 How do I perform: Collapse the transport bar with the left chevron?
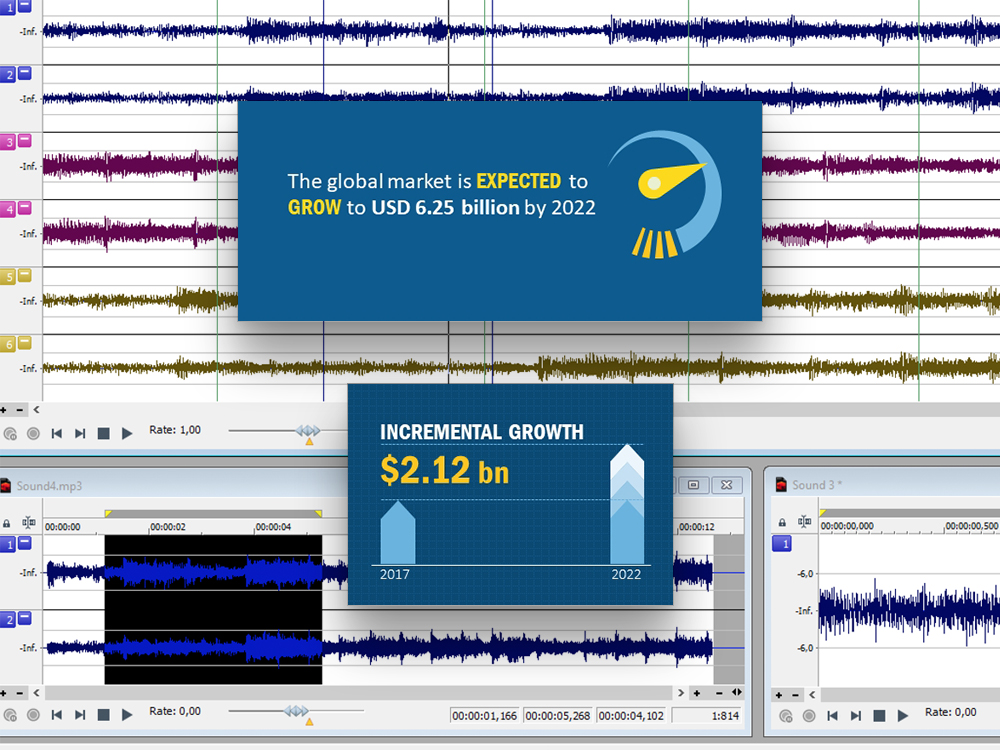pos(35,409)
